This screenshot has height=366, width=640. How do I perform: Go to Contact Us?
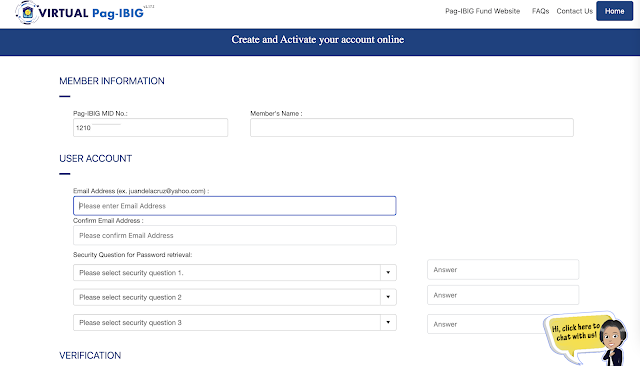574,11
